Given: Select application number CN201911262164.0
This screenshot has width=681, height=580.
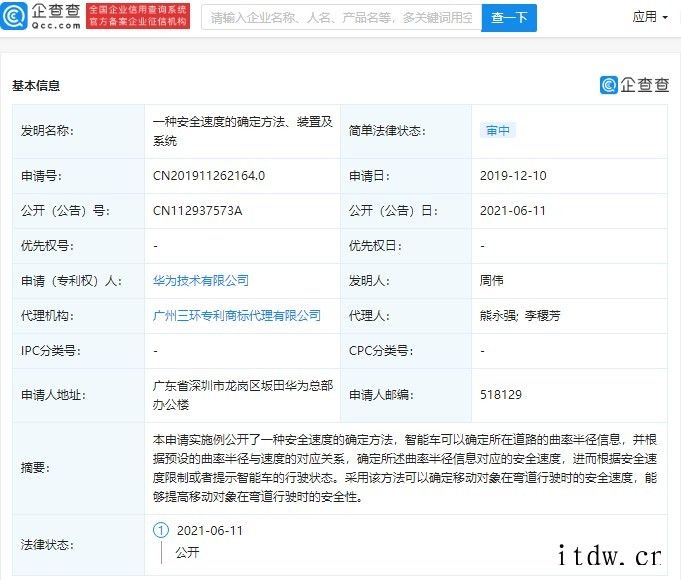Looking at the screenshot, I should click(209, 176).
